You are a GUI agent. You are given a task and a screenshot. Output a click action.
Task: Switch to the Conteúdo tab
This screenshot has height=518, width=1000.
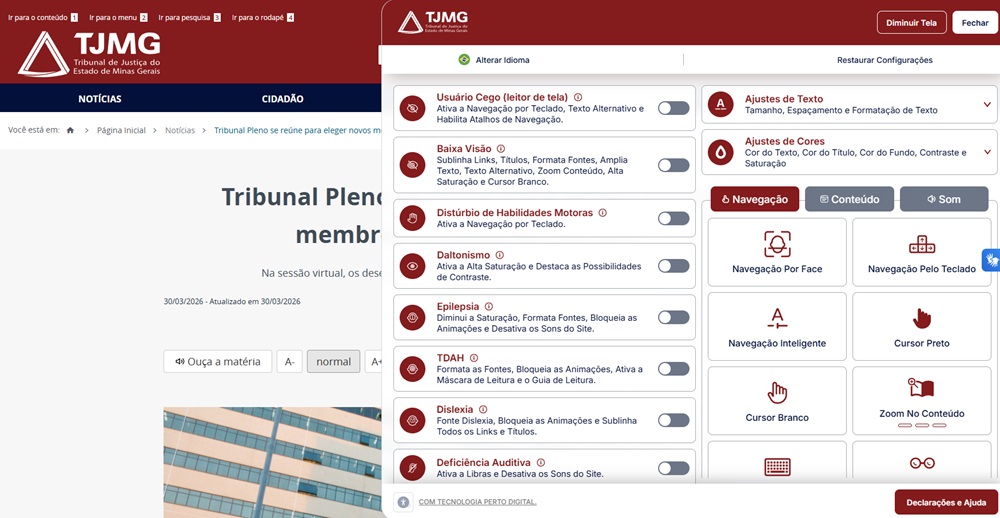point(849,199)
